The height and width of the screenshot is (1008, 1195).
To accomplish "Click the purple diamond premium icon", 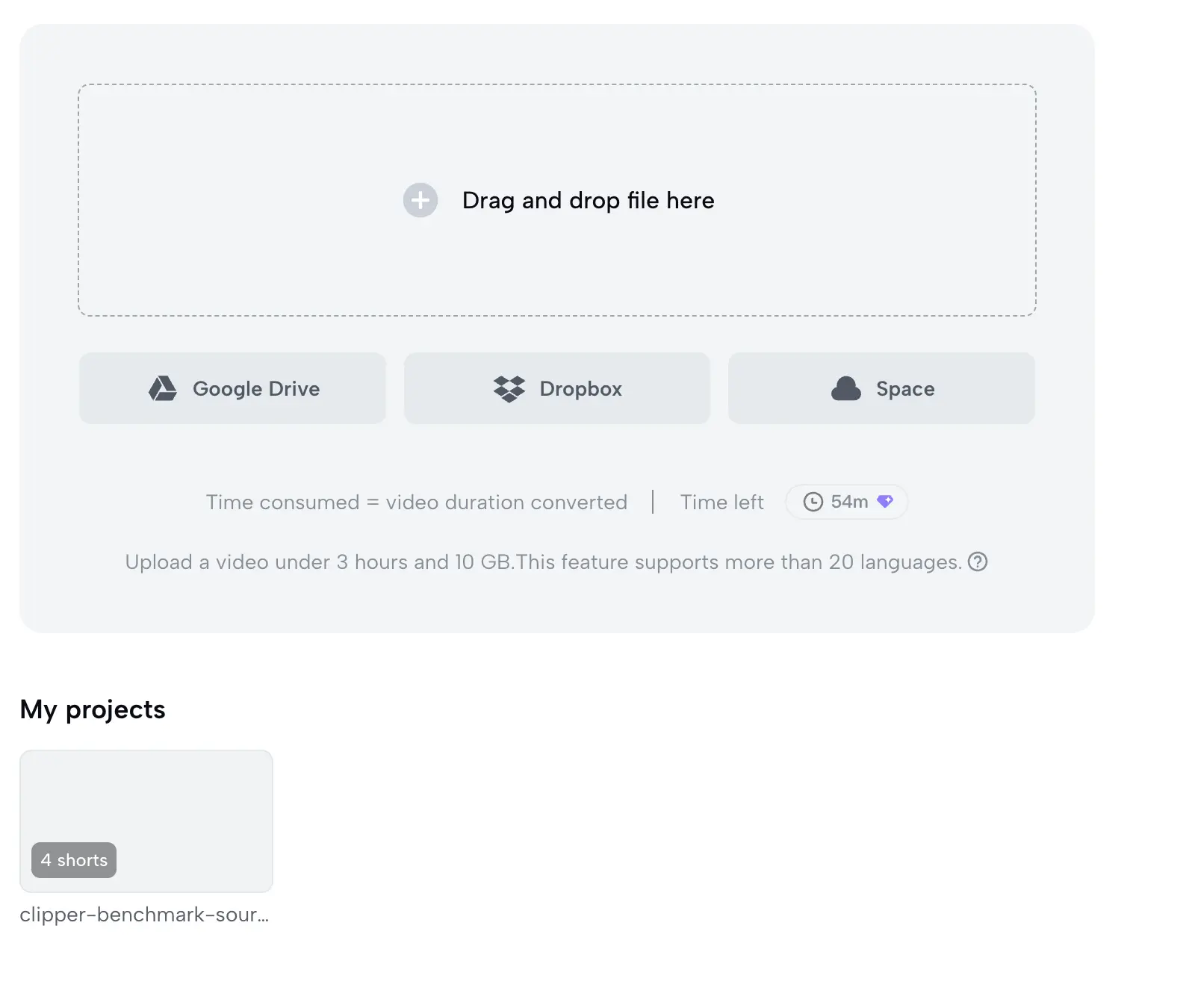I will point(885,502).
